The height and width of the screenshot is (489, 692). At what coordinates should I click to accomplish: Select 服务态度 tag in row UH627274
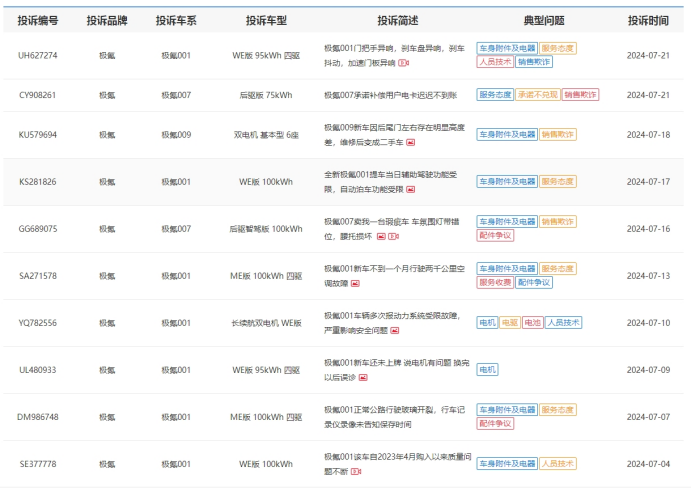(558, 48)
